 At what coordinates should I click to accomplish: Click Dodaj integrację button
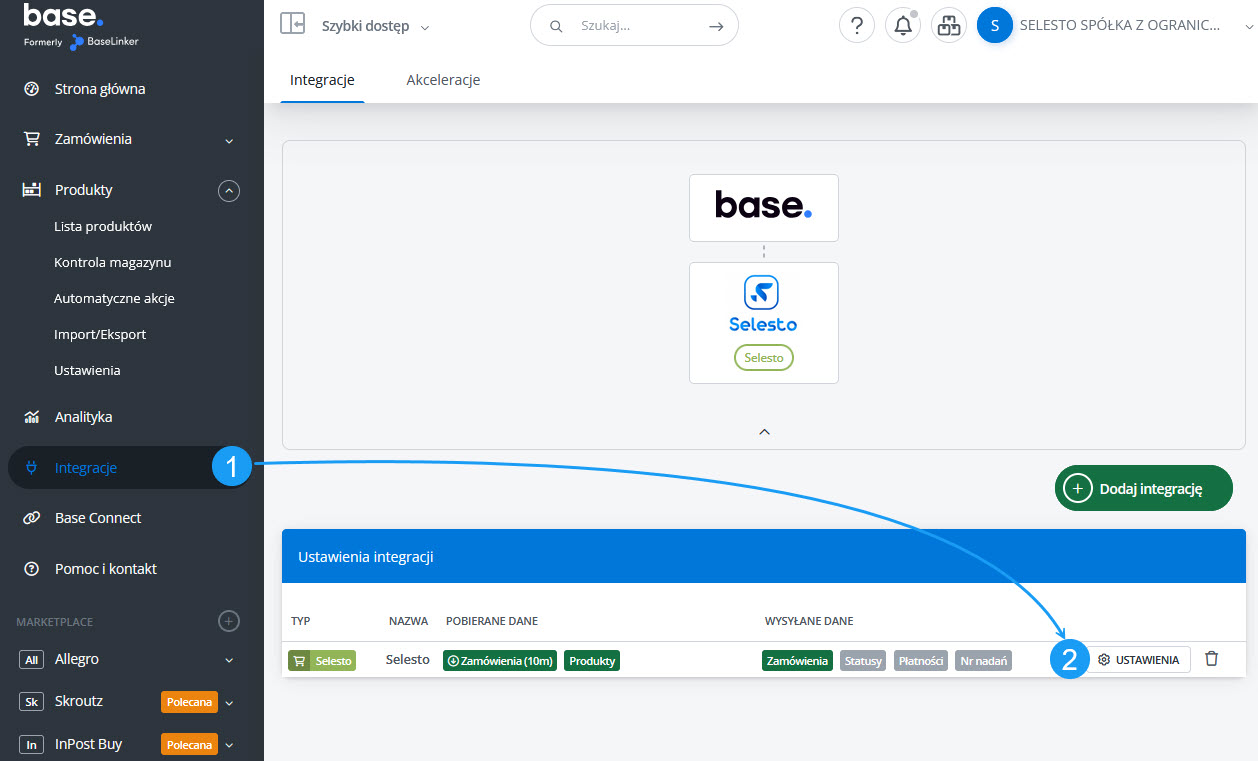[1143, 488]
